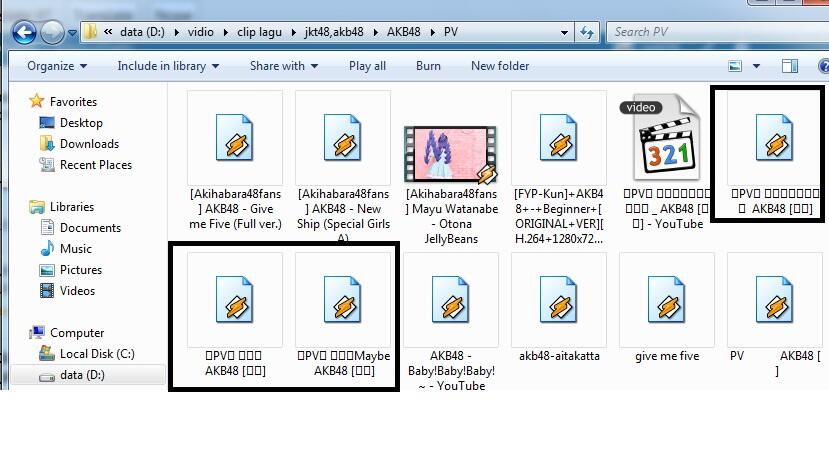Screen dimensions: 829x460
Task: Select the vidio breadcrumb segment
Action: tap(200, 32)
